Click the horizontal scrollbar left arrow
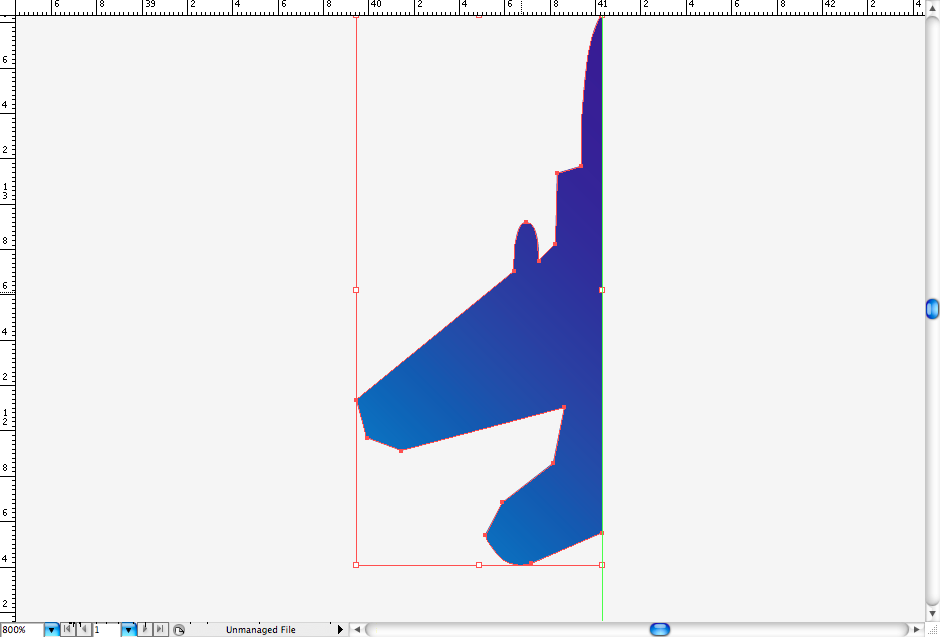 [356, 630]
